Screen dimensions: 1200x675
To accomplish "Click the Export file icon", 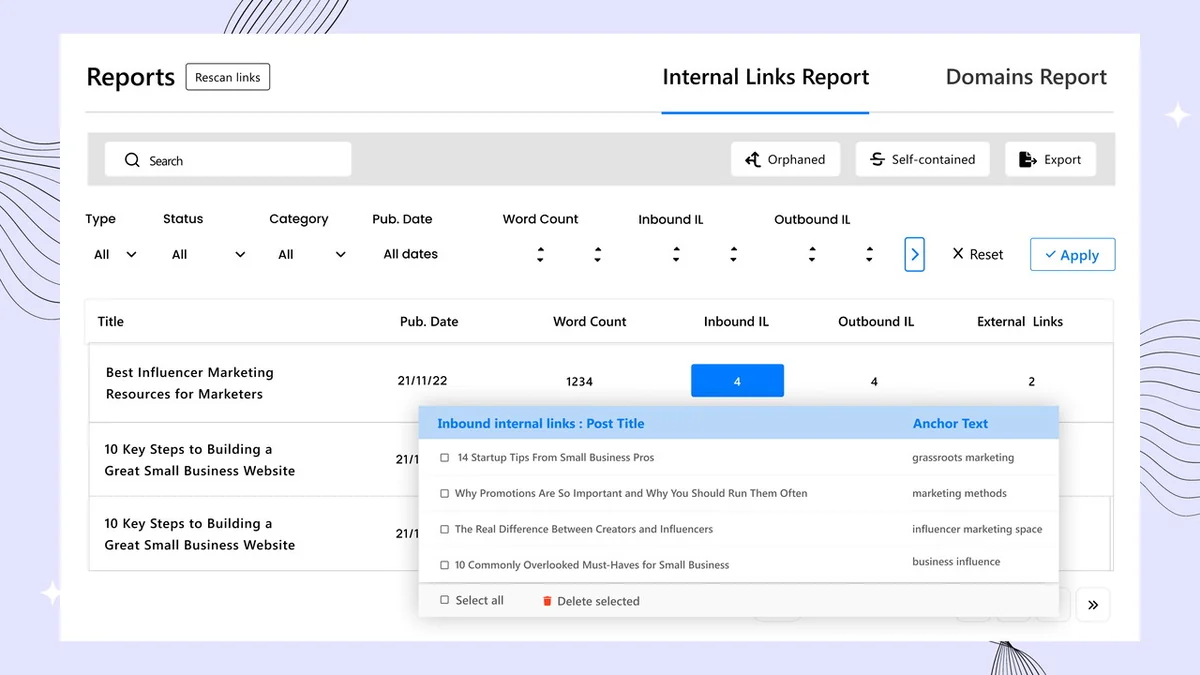I will [x=1027, y=160].
